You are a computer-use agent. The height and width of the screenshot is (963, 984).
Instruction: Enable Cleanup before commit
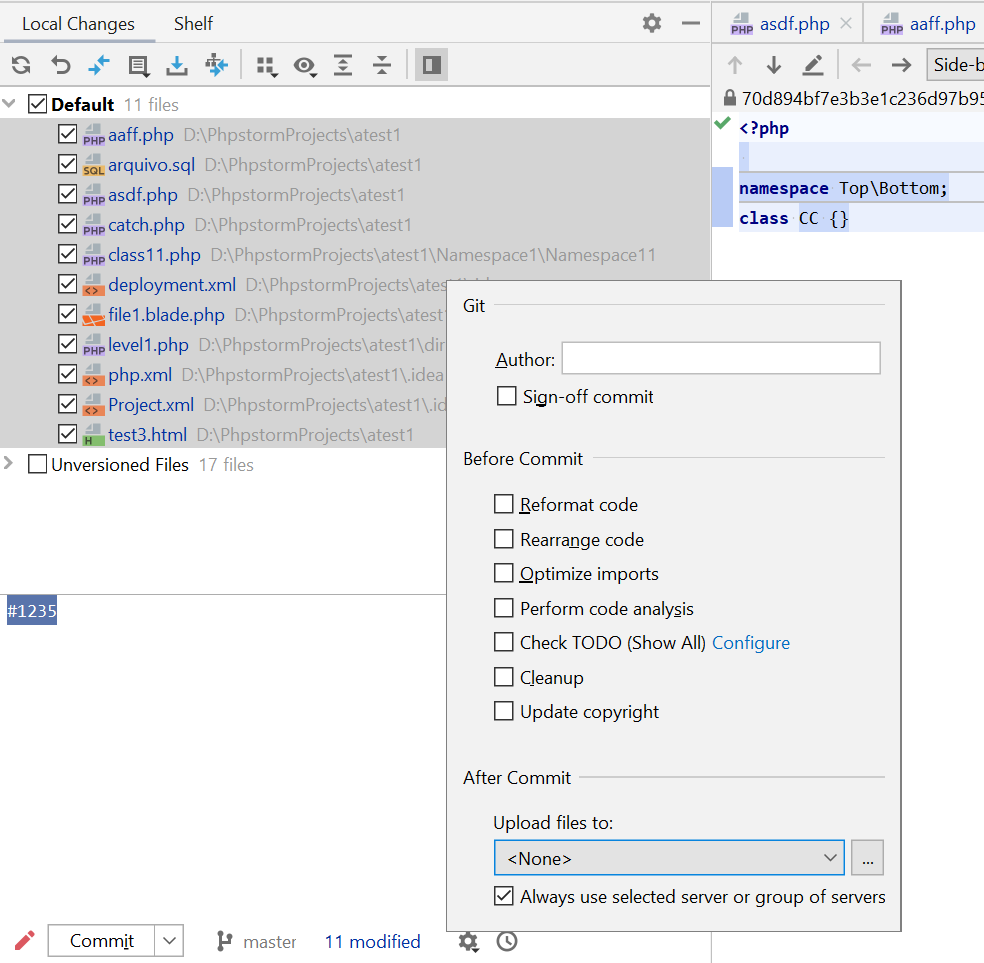coord(503,677)
